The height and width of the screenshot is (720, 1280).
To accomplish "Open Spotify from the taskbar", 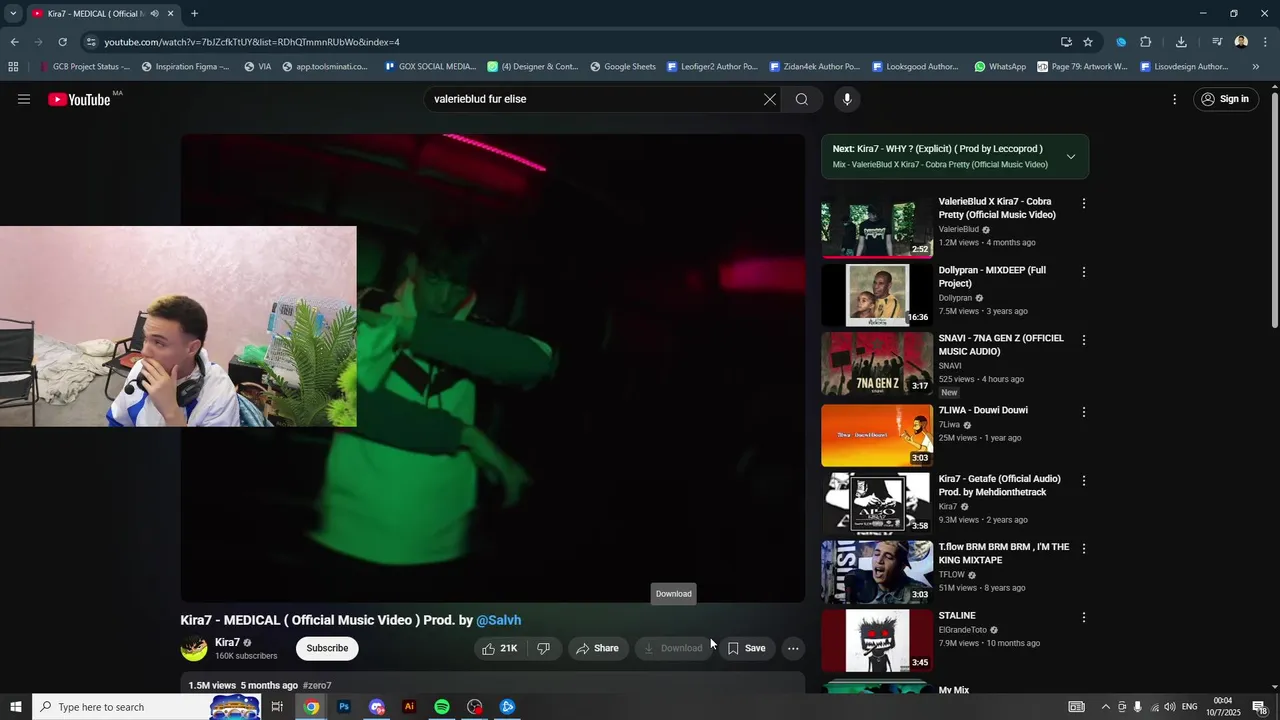I will tap(442, 707).
